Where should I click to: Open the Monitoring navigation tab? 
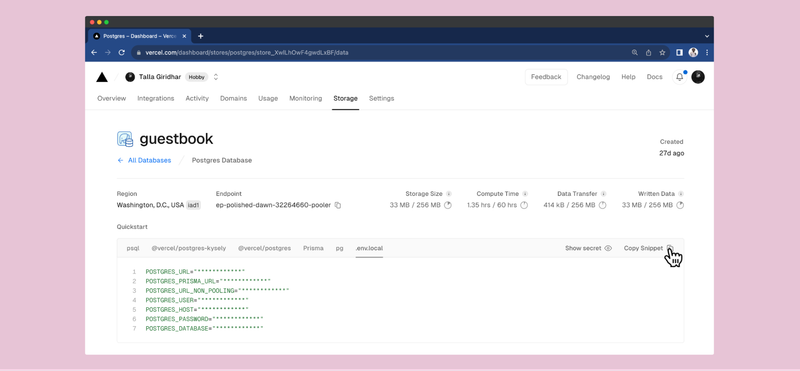click(x=306, y=98)
